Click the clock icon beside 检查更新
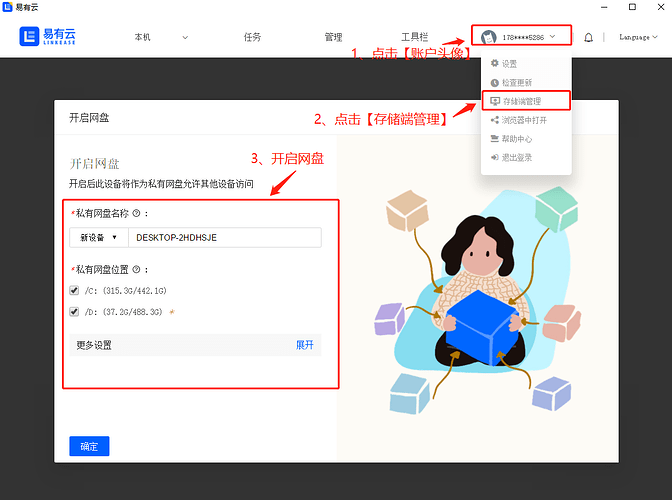This screenshot has width=672, height=500. click(x=494, y=82)
